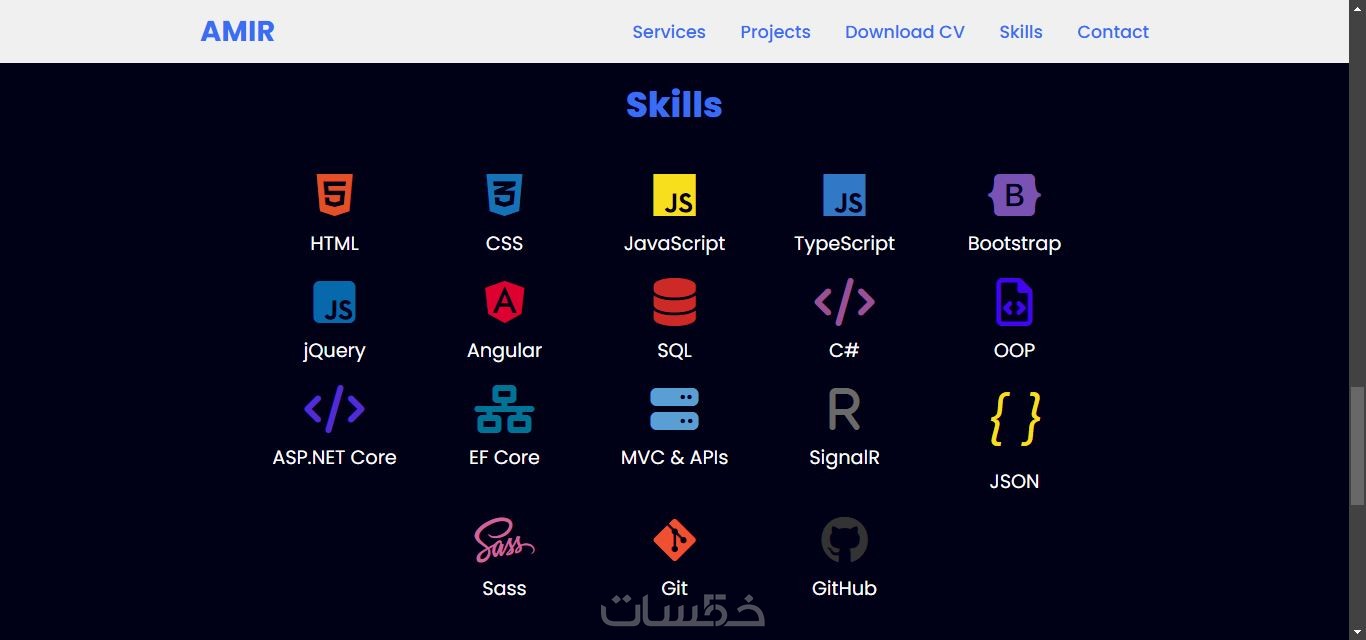
Task: Click the jQuery JS icon
Action: pyautogui.click(x=334, y=302)
